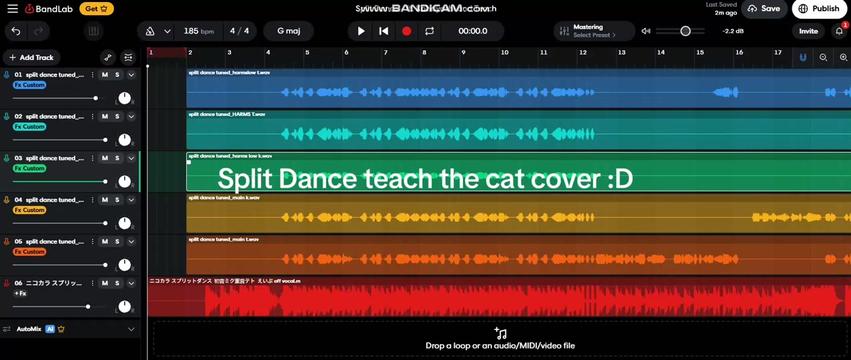Solo track 01 with S button
Screen dimensions: 851x360
click(117, 75)
